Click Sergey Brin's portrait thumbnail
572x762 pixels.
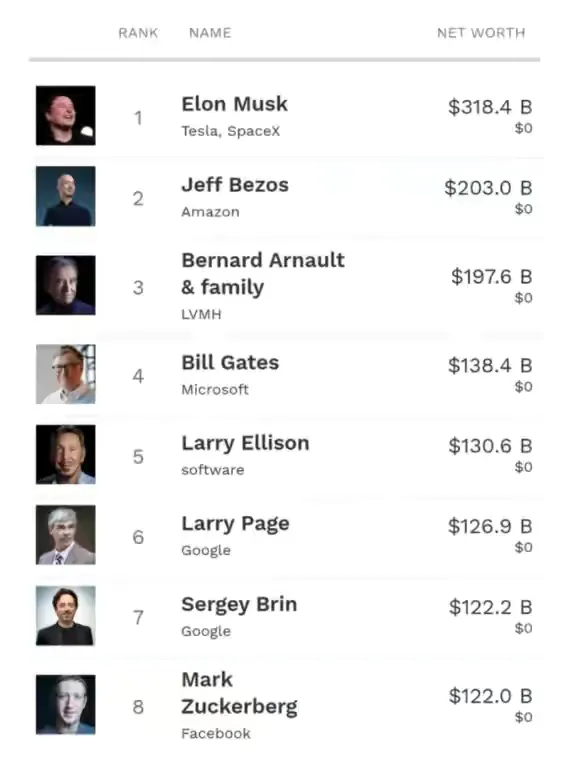click(x=66, y=616)
